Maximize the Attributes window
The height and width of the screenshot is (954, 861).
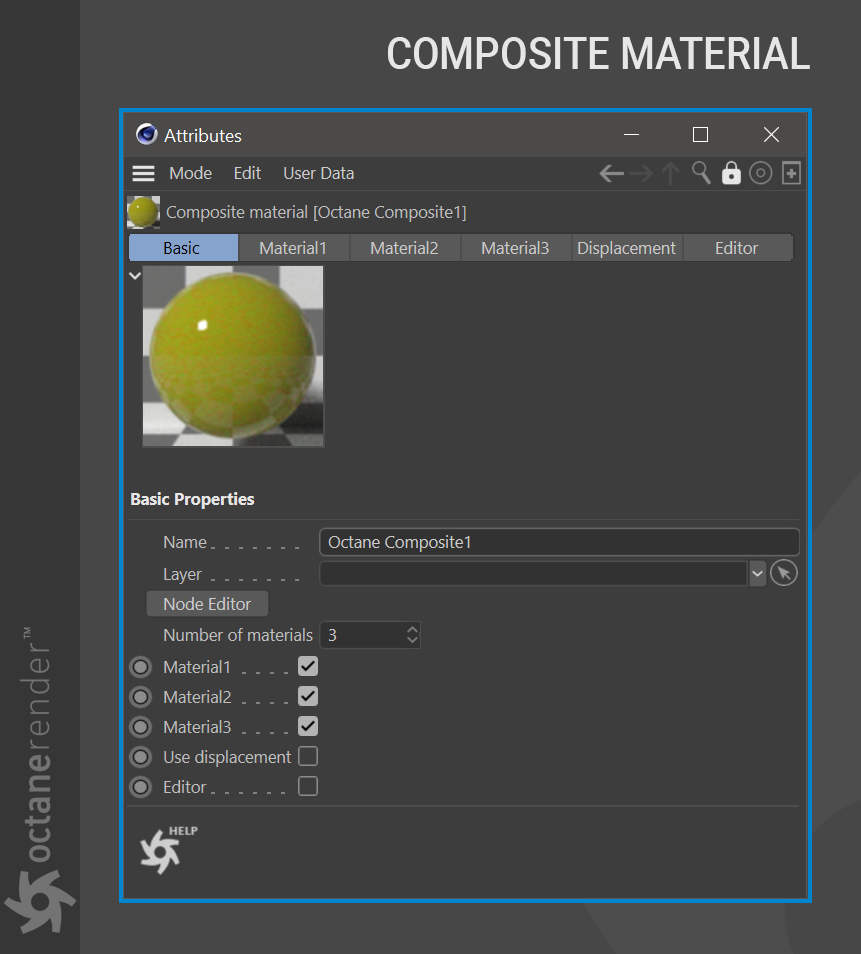[700, 134]
